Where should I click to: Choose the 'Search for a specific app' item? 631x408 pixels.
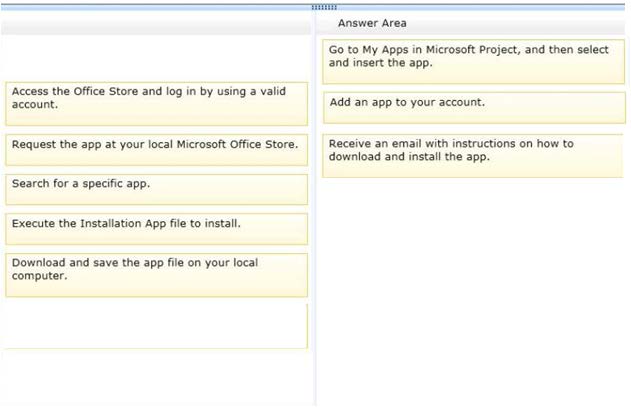(x=157, y=190)
